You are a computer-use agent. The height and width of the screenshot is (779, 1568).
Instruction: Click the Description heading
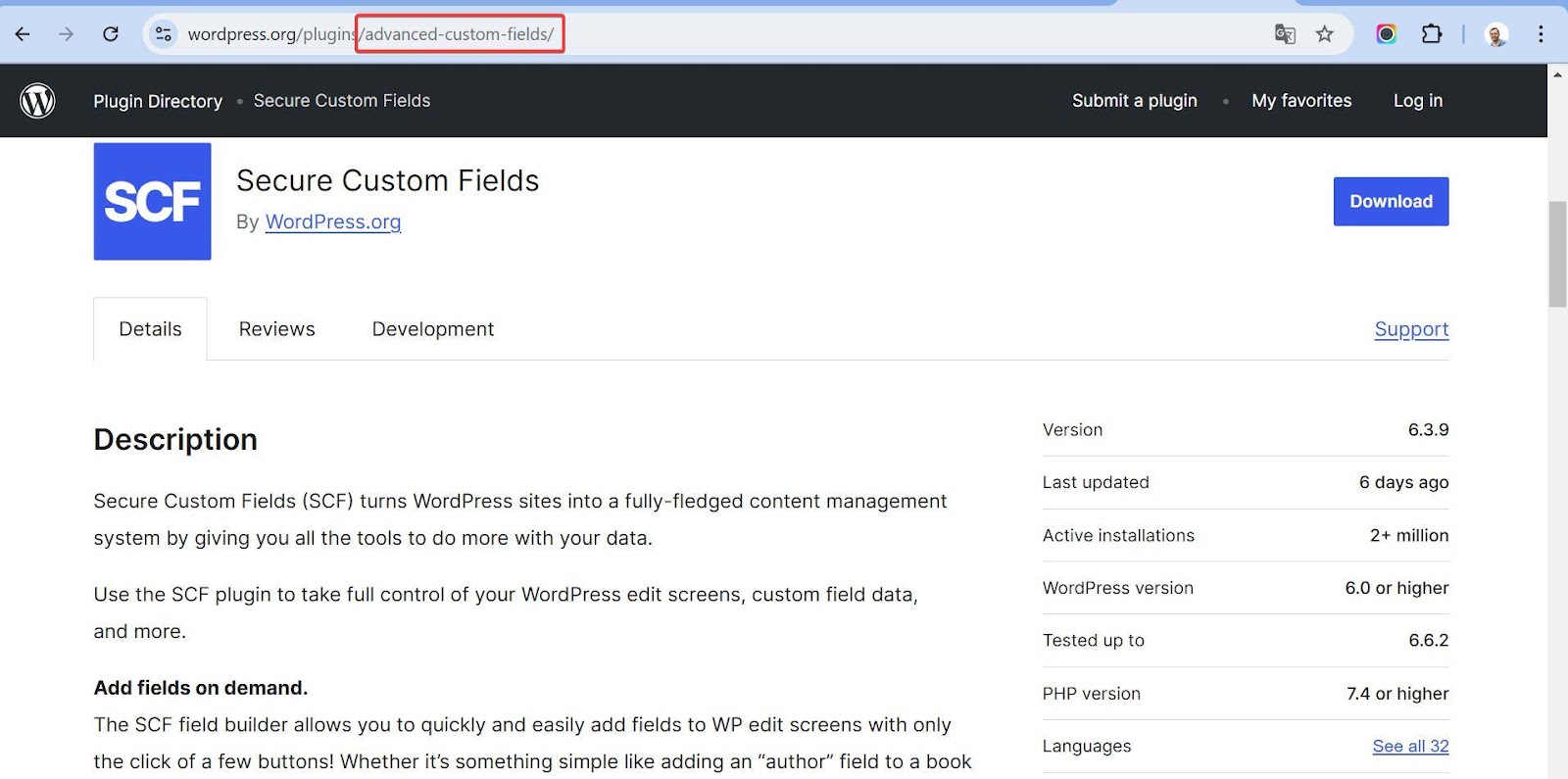tap(175, 440)
